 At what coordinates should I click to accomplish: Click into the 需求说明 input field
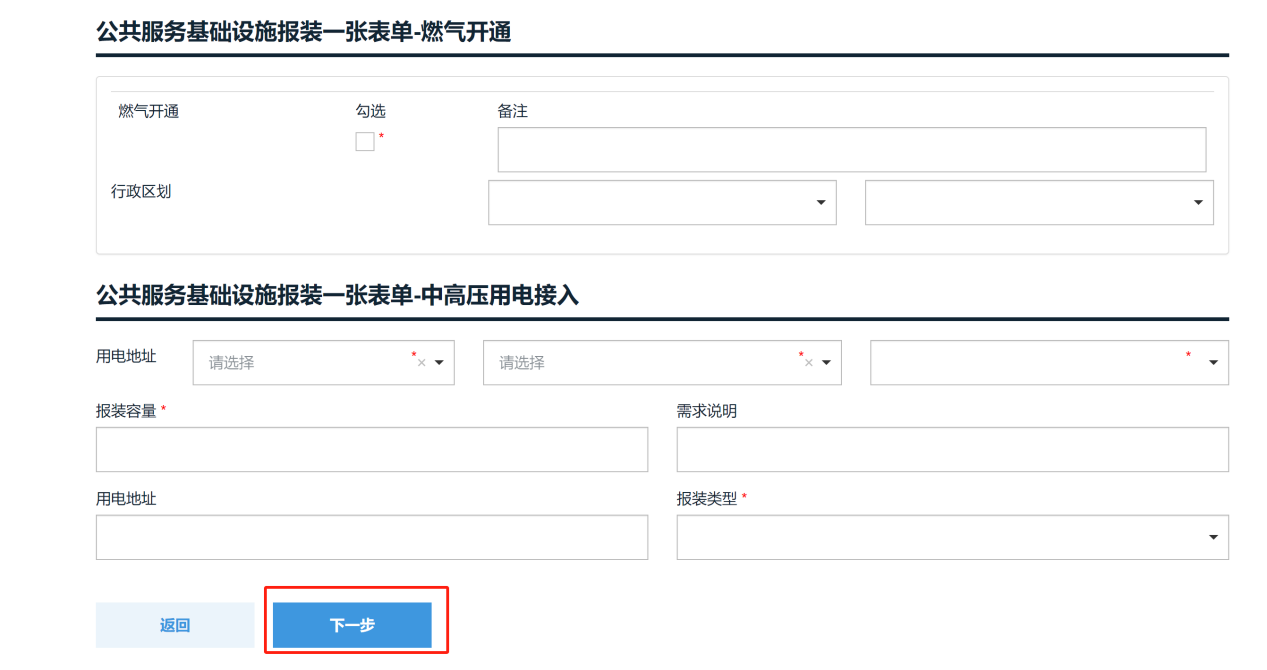click(x=952, y=450)
